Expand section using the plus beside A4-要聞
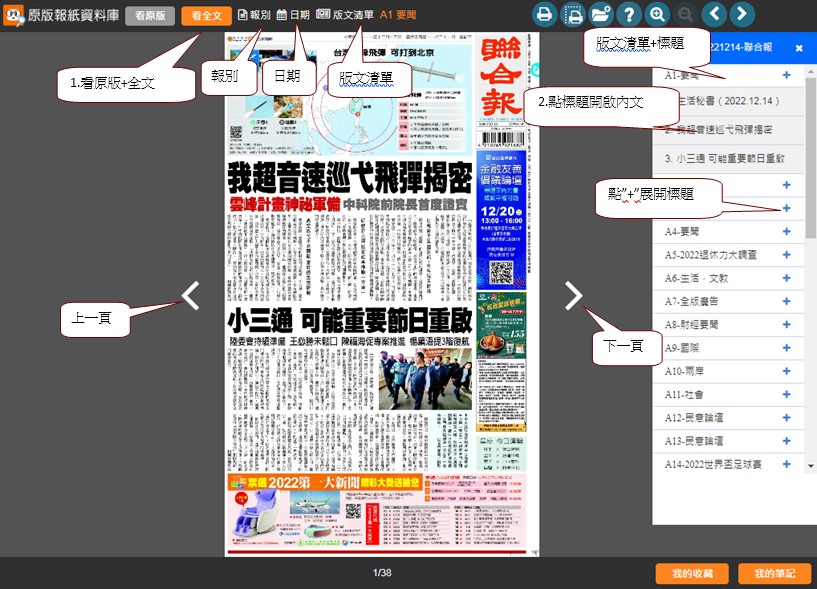This screenshot has width=817, height=589. pyautogui.click(x=786, y=231)
